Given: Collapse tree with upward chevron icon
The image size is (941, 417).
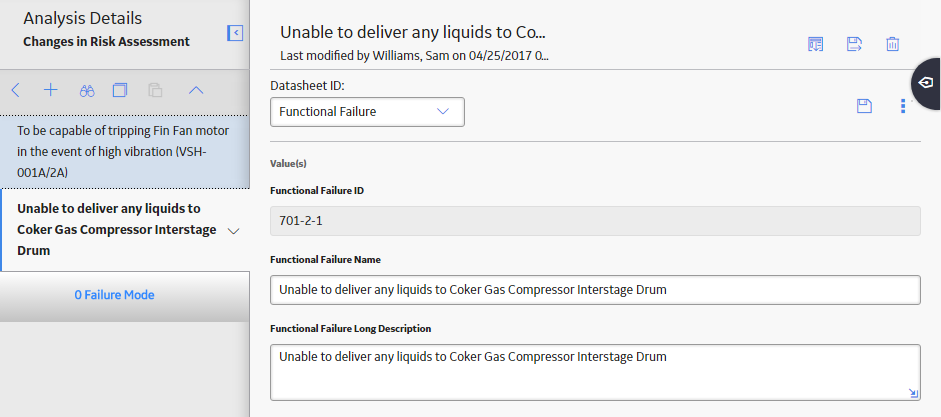Looking at the screenshot, I should click(196, 91).
